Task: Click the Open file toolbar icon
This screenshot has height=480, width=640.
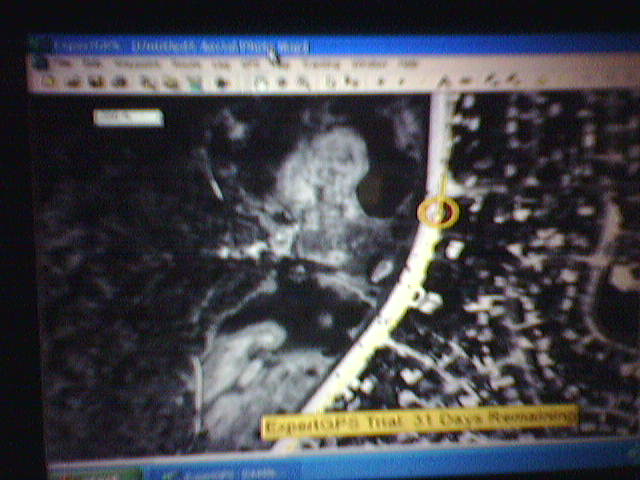Action: pos(72,82)
